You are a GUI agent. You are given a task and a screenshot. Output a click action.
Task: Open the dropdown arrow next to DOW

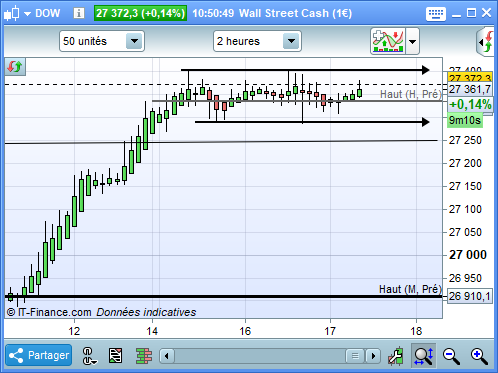[27, 14]
